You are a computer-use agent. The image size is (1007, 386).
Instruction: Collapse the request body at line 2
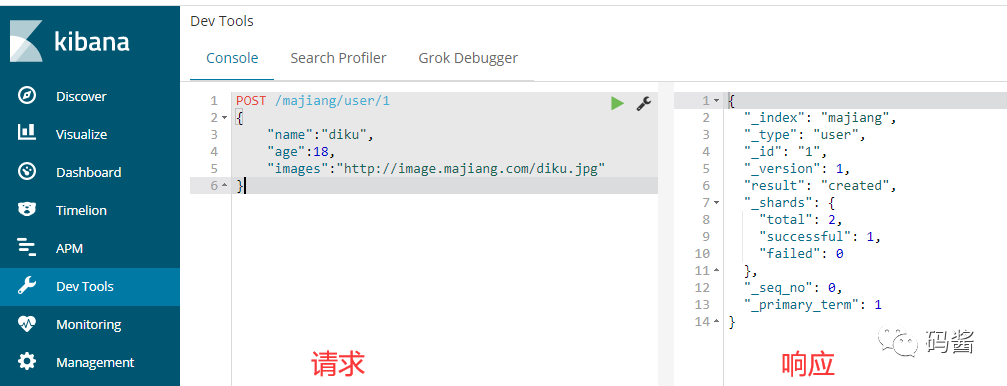coord(224,118)
